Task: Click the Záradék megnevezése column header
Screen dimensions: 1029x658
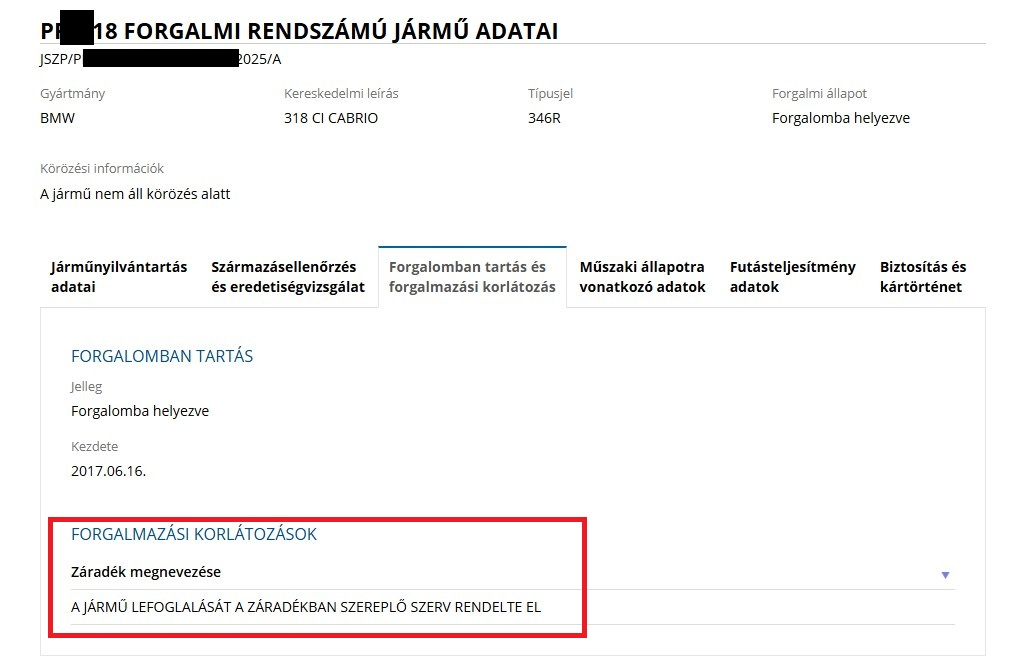Action: coord(146,572)
